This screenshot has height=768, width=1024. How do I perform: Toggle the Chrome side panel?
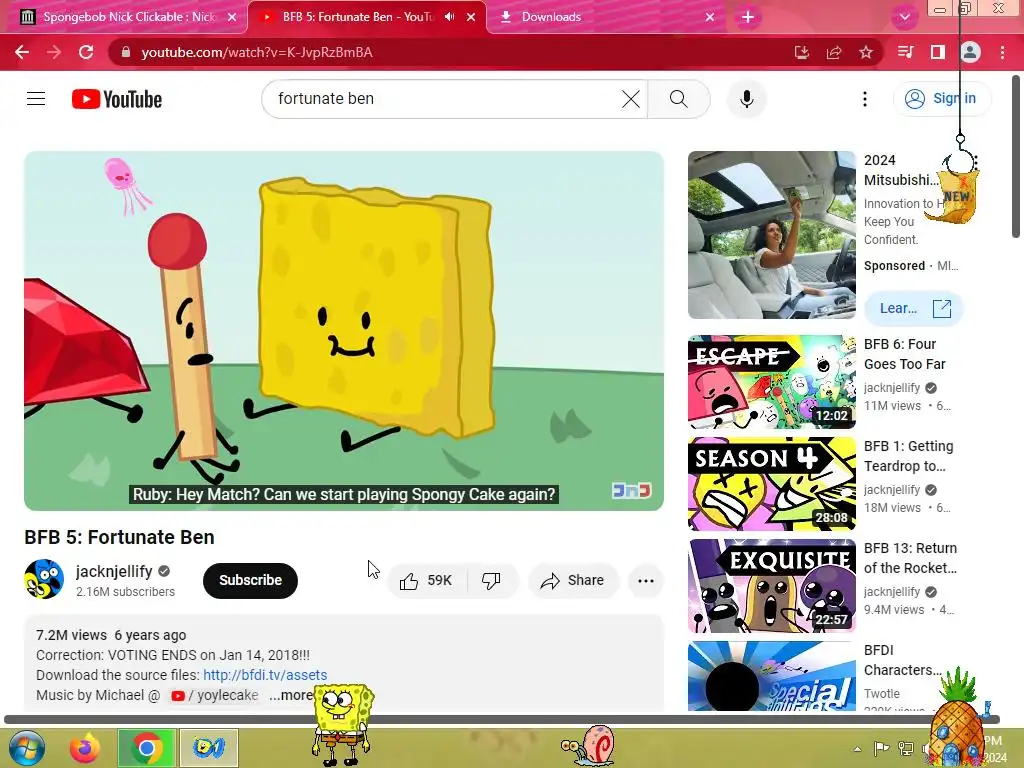click(x=938, y=52)
